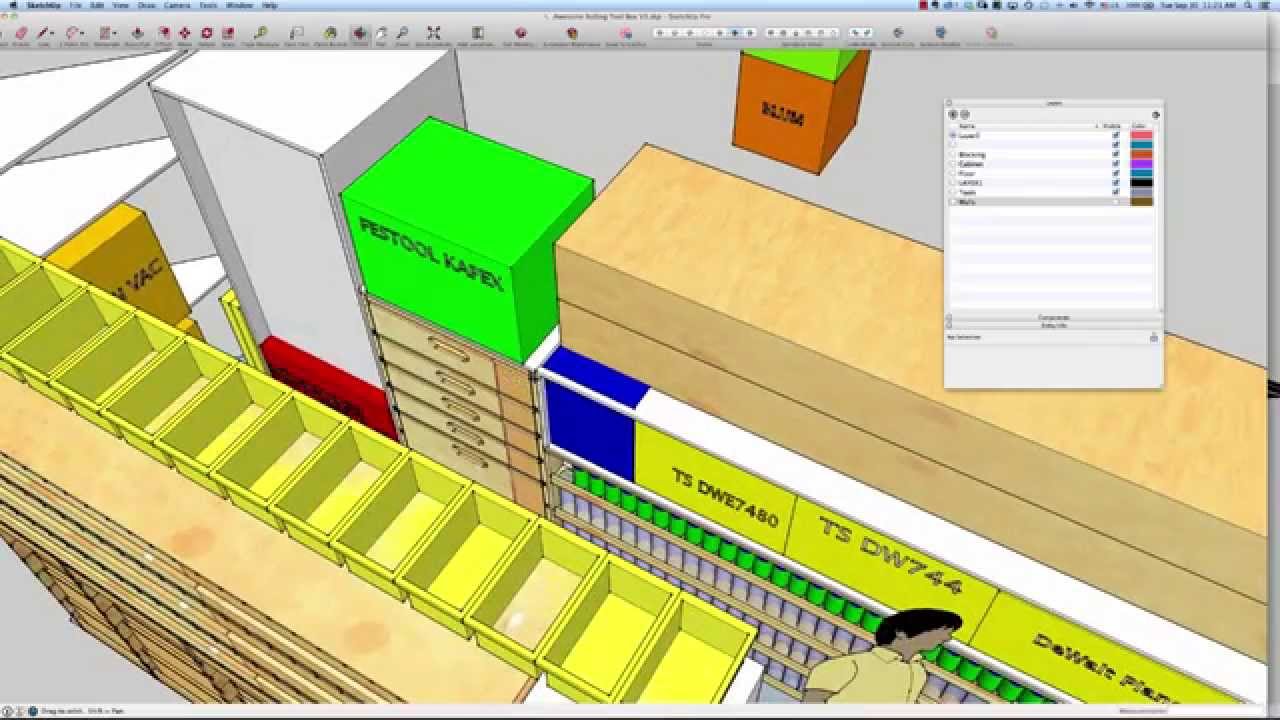The height and width of the screenshot is (720, 1280).
Task: Open the Extension Warehouse
Action: click(572, 33)
